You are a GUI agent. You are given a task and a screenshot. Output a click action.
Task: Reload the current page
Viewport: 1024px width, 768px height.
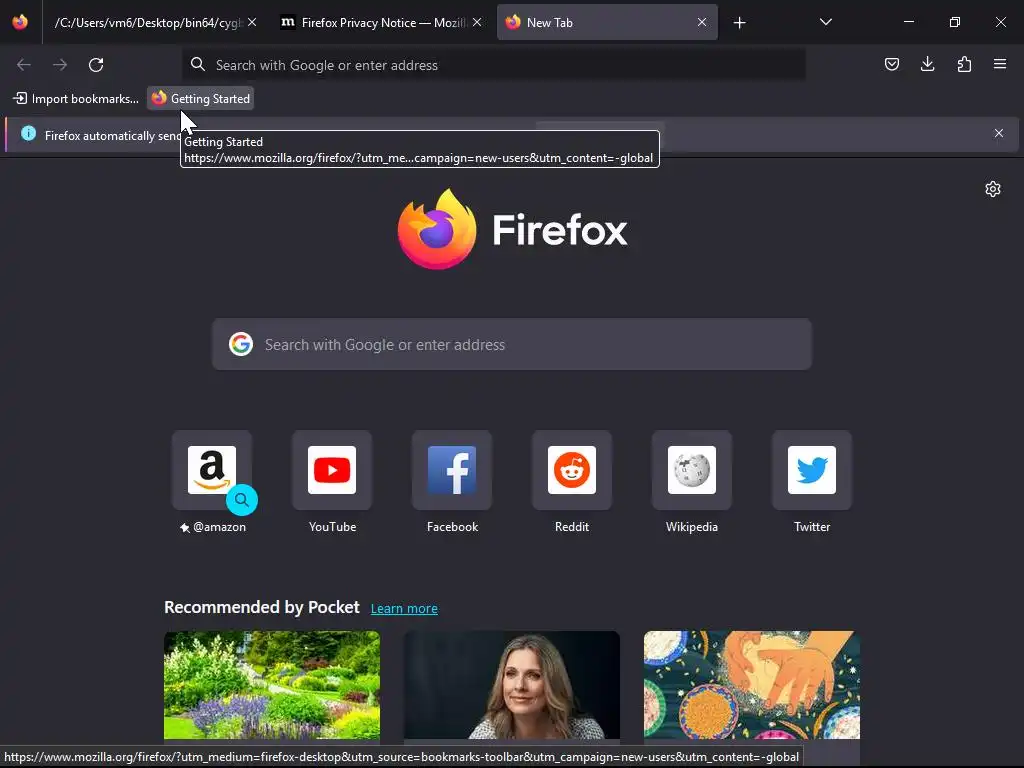(x=96, y=65)
